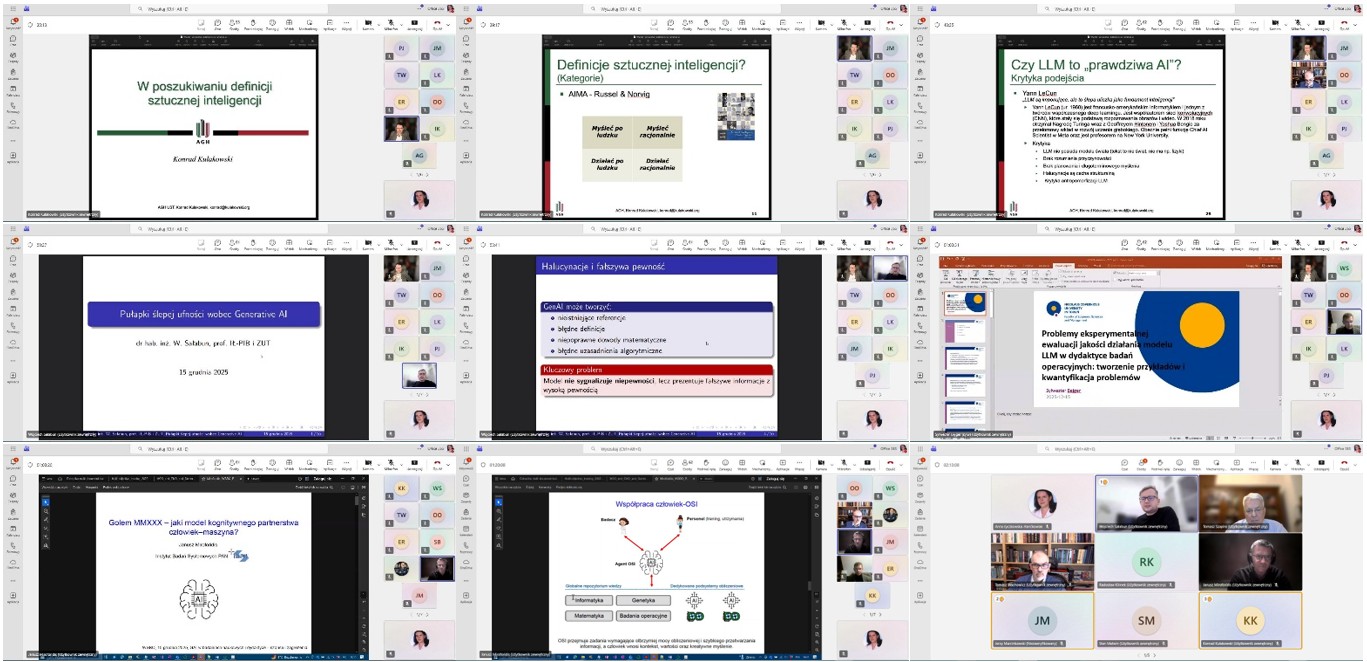Toggle microphone in meeting showing AGH title slide
This screenshot has height=662, width=1367.
point(391,27)
